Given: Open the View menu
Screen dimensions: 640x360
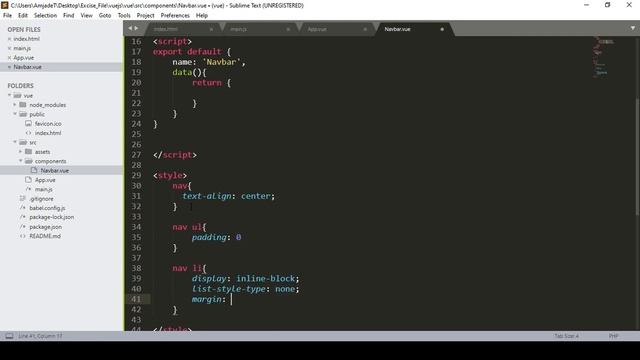Looking at the screenshot, I should click(87, 16).
